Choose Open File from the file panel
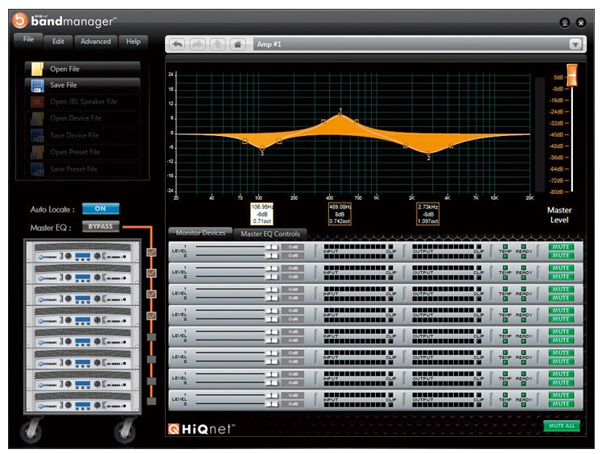 [x=83, y=69]
